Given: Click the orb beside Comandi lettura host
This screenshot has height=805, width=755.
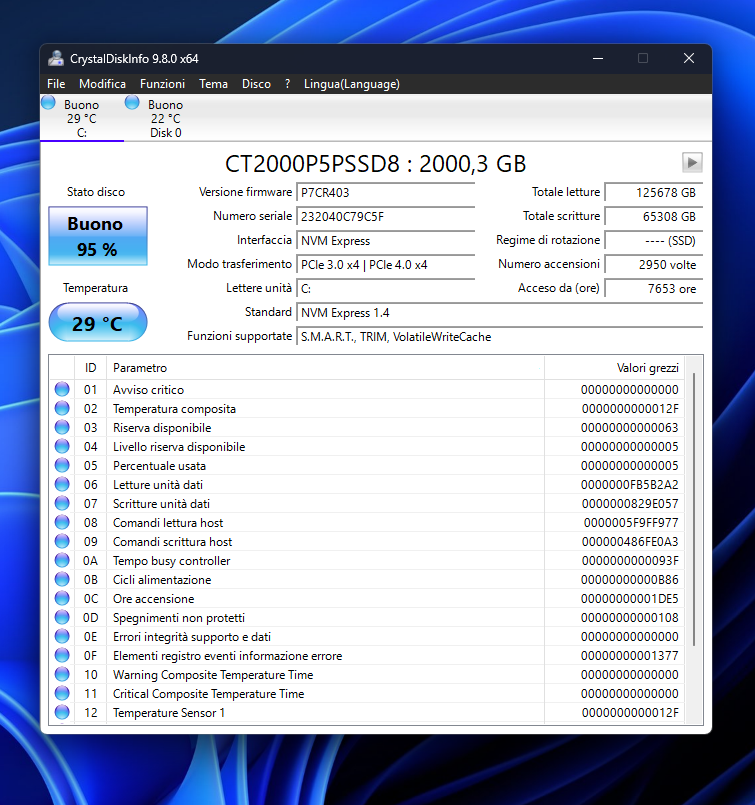Looking at the screenshot, I should click(62, 522).
